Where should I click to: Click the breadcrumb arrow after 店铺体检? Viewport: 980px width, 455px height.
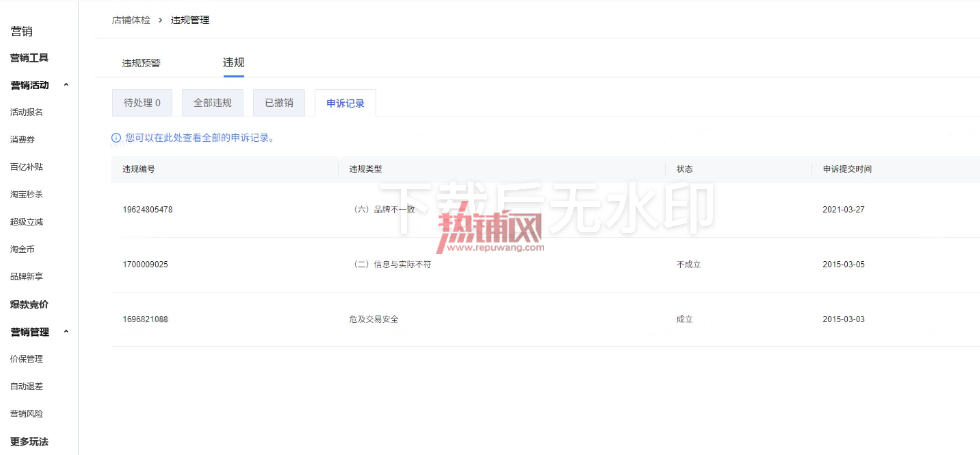tap(161, 21)
